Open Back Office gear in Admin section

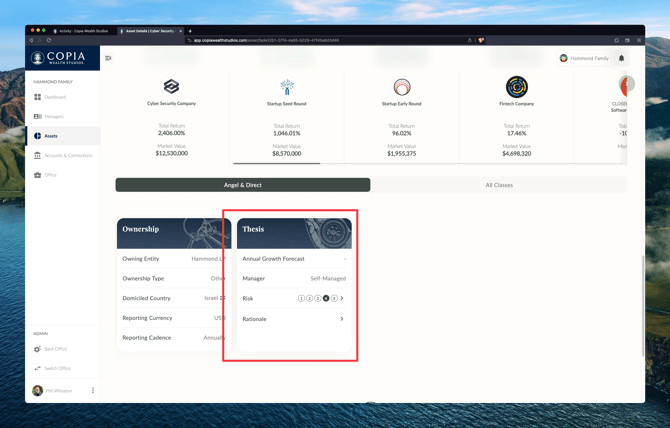point(38,349)
